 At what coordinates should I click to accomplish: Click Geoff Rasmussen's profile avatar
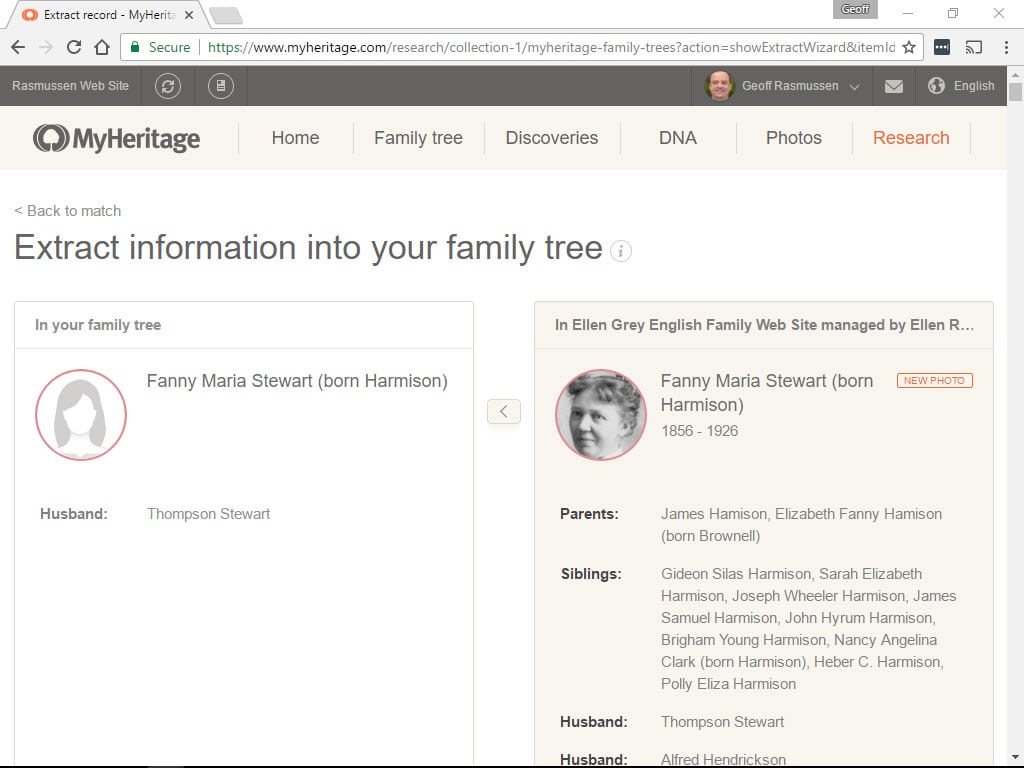[720, 86]
